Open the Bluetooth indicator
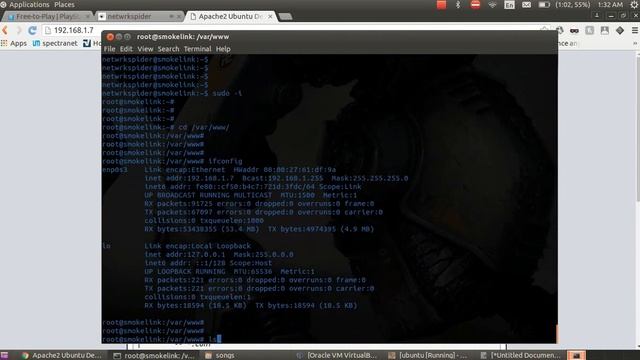640x360 pixels. [x=458, y=5]
